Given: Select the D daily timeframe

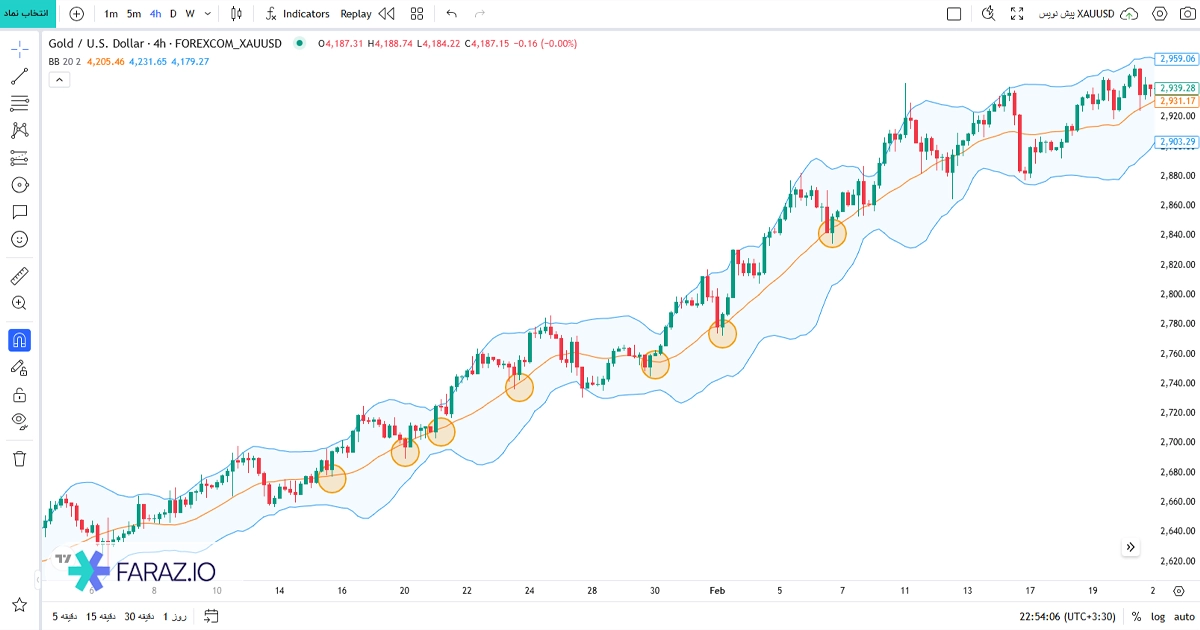Looking at the screenshot, I should [x=172, y=14].
